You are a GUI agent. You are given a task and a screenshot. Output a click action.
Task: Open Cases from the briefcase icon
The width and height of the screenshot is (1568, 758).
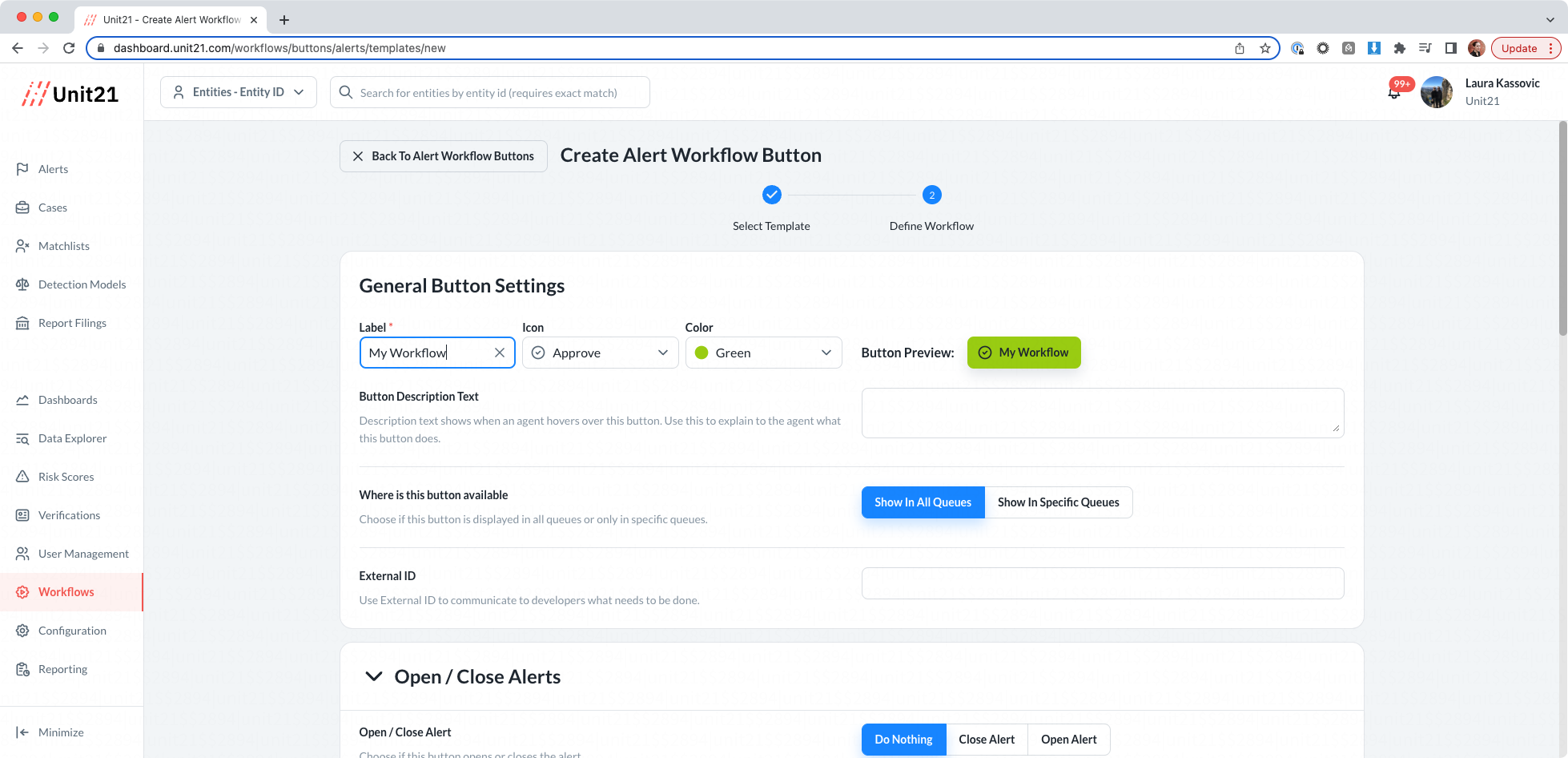click(22, 208)
